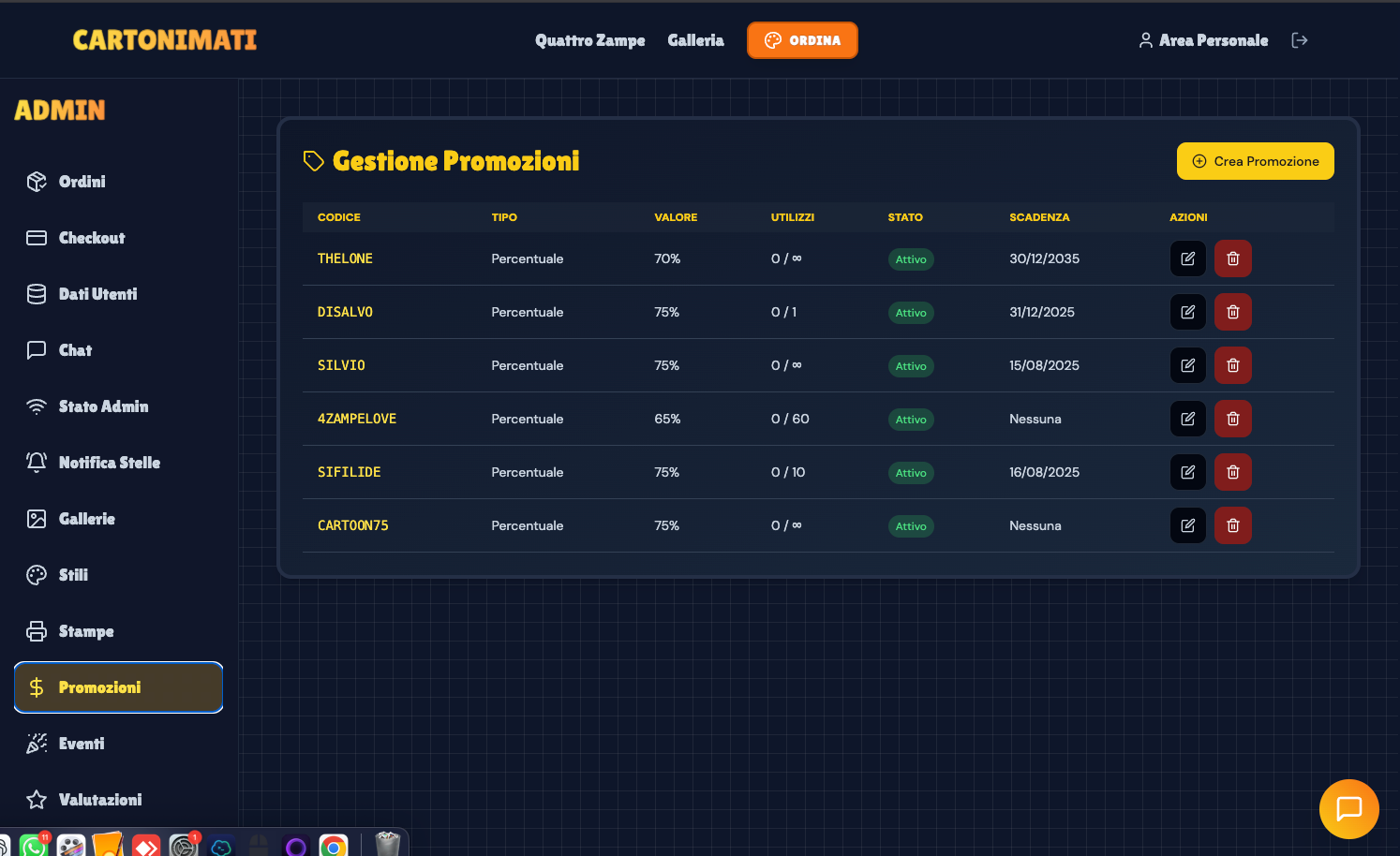Screen dimensions: 1400x856
Task: Select the SIFILIDE promo code text
Action: point(350,472)
